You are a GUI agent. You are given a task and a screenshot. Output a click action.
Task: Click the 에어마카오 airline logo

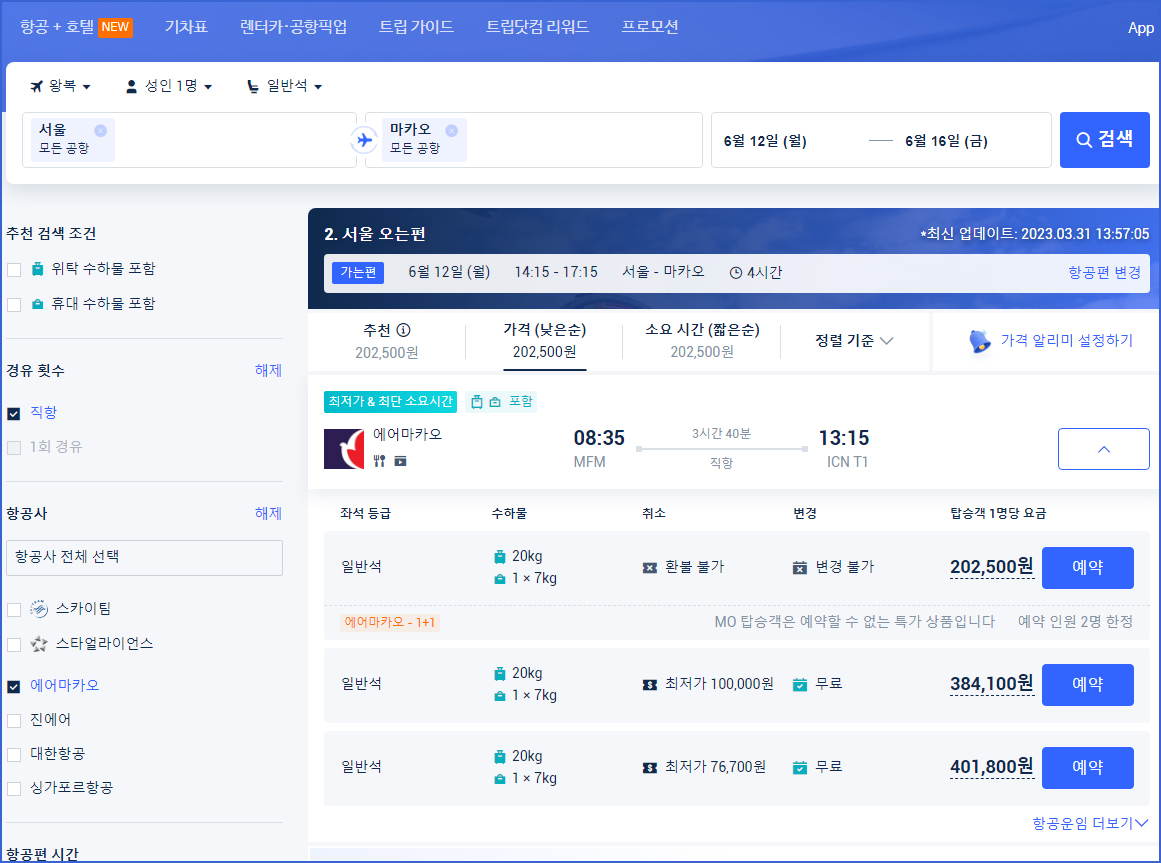(x=344, y=449)
